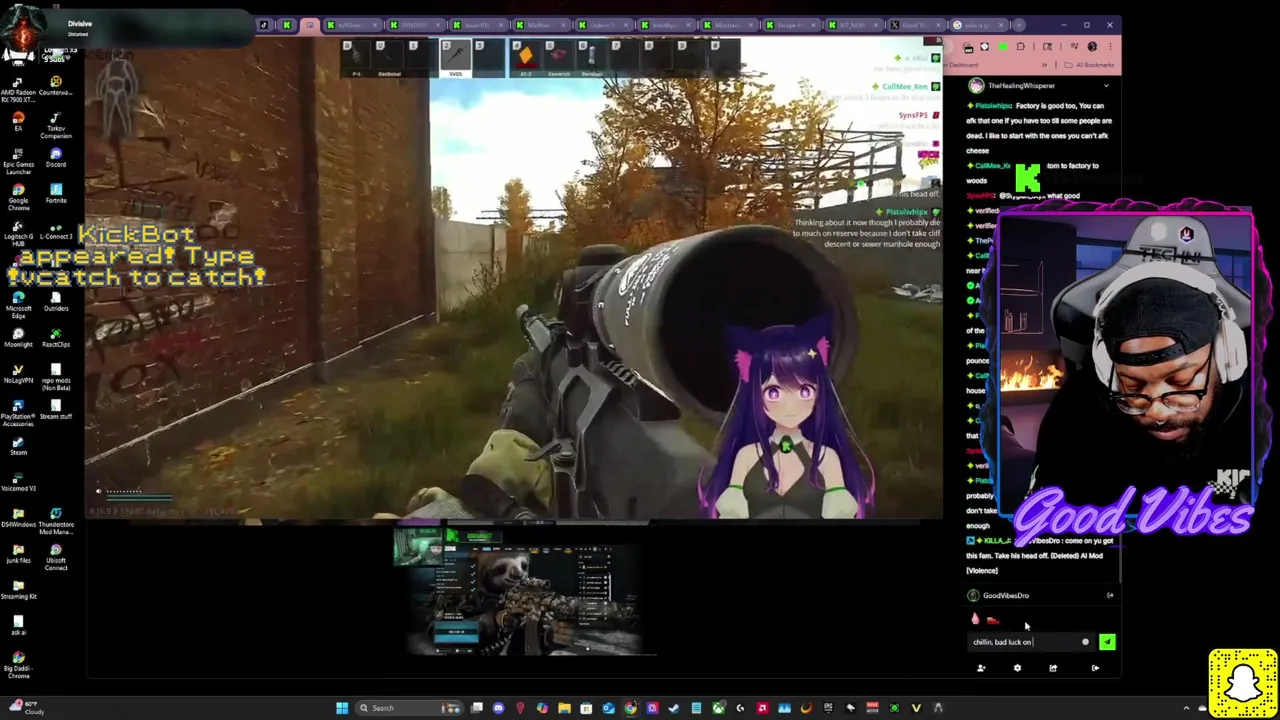This screenshot has height=720, width=1280.
Task: Open a new Chrome tab with plus button
Action: 1019,25
